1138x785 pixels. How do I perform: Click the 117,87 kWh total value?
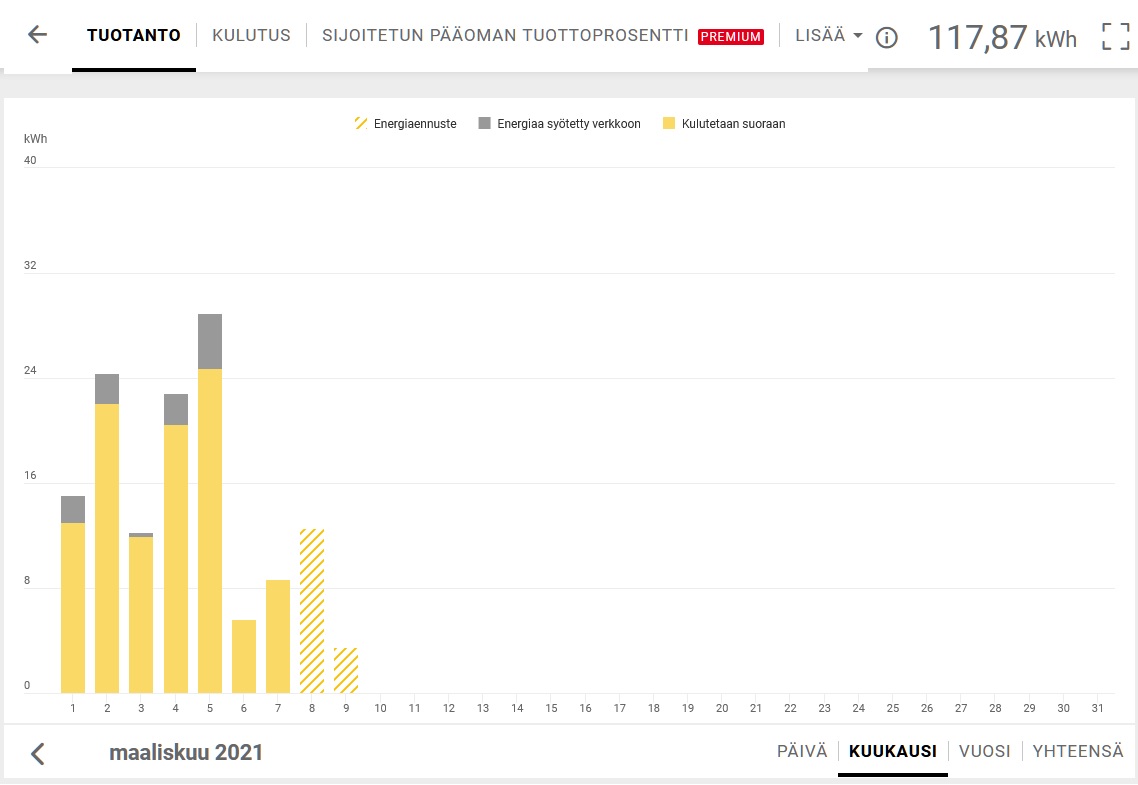tap(1002, 37)
